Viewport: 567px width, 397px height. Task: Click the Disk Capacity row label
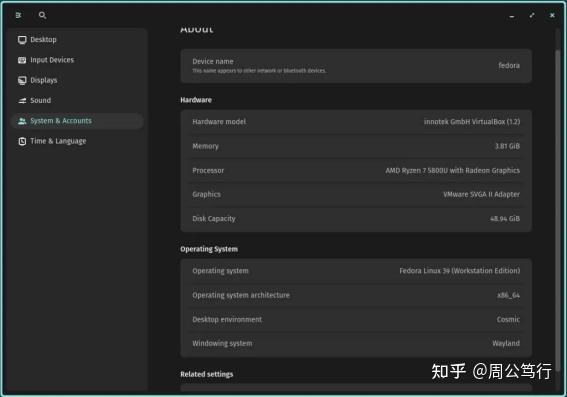pos(214,219)
